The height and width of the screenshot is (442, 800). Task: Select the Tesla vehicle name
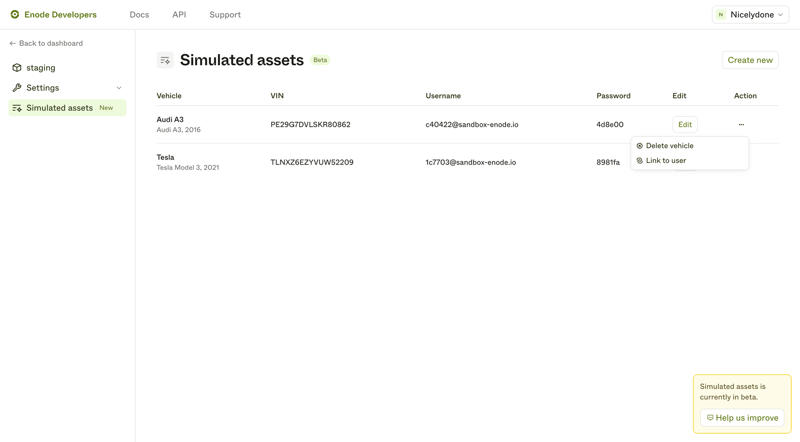tap(165, 157)
